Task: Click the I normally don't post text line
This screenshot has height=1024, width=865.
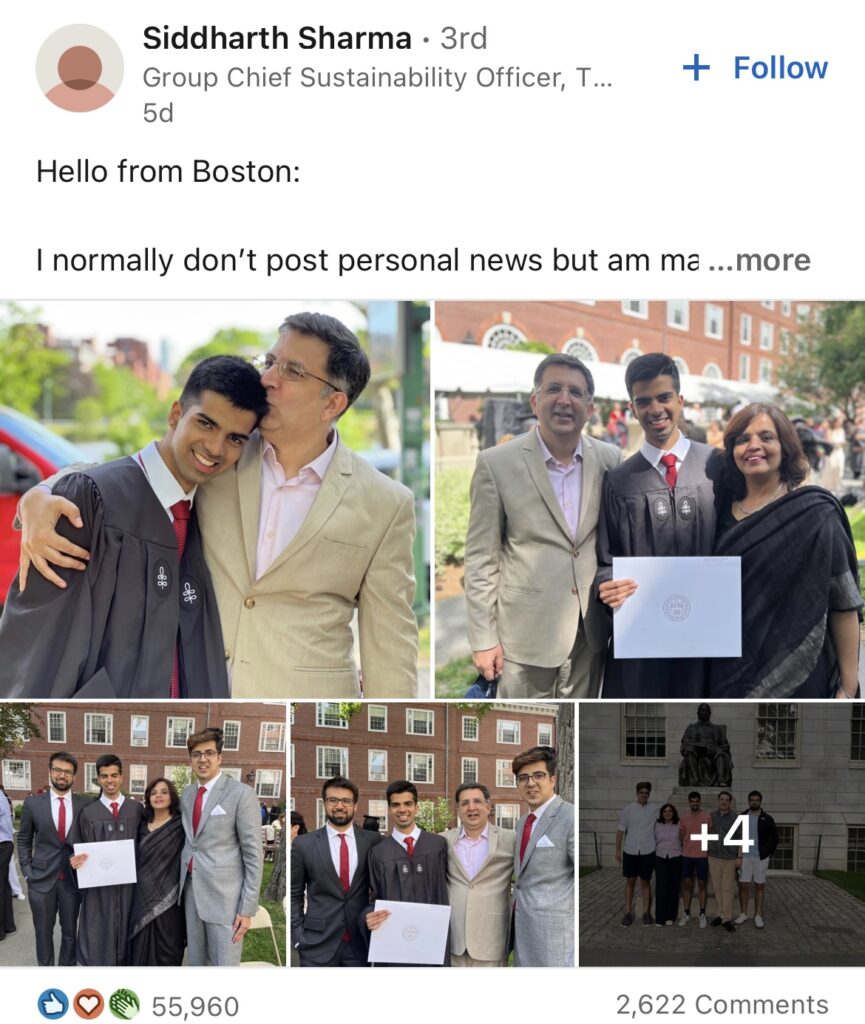Action: click(368, 260)
